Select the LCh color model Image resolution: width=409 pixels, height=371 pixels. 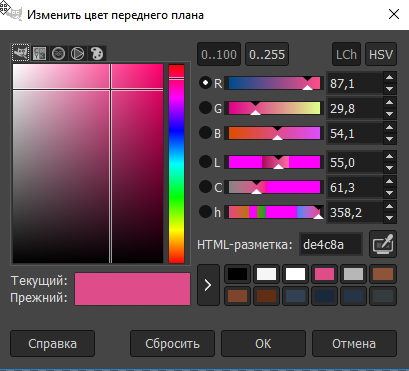(346, 54)
